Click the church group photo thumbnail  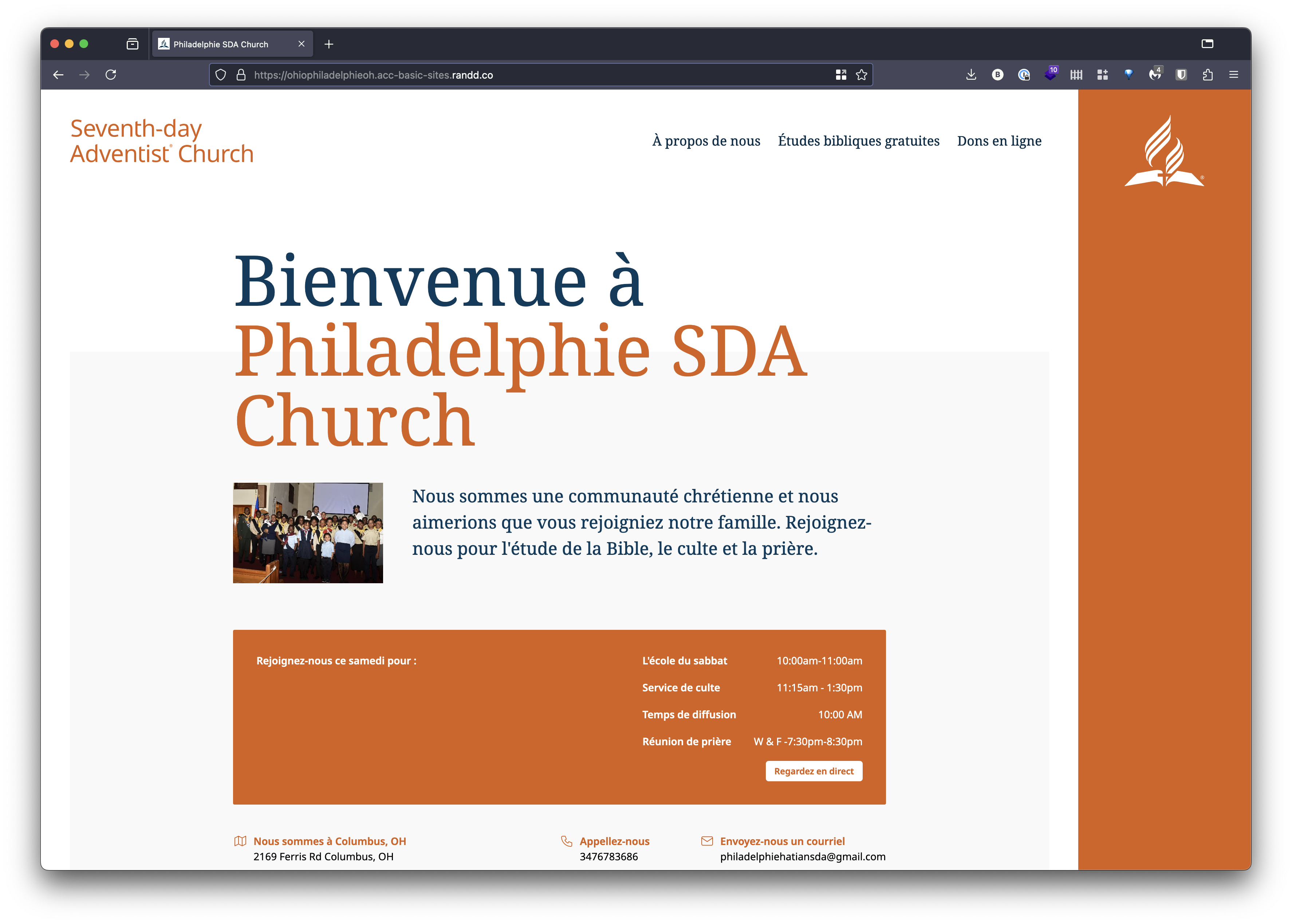pos(308,533)
